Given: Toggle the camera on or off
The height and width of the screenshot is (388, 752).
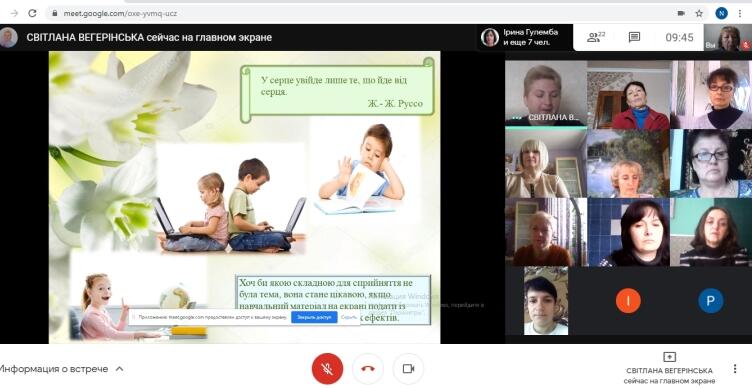Looking at the screenshot, I should (408, 368).
